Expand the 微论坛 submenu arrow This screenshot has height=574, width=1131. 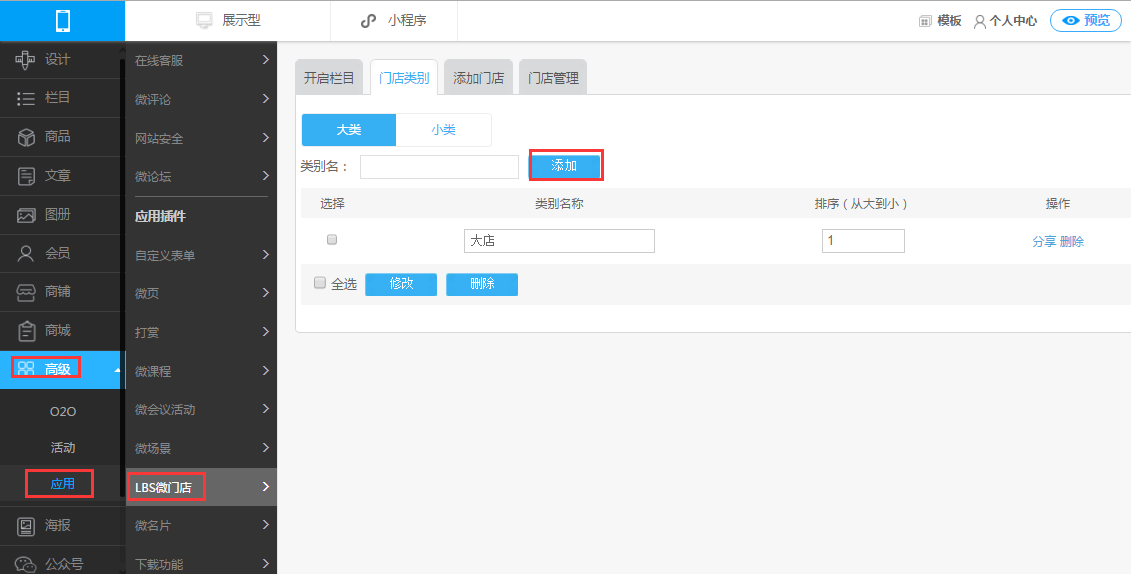click(265, 175)
